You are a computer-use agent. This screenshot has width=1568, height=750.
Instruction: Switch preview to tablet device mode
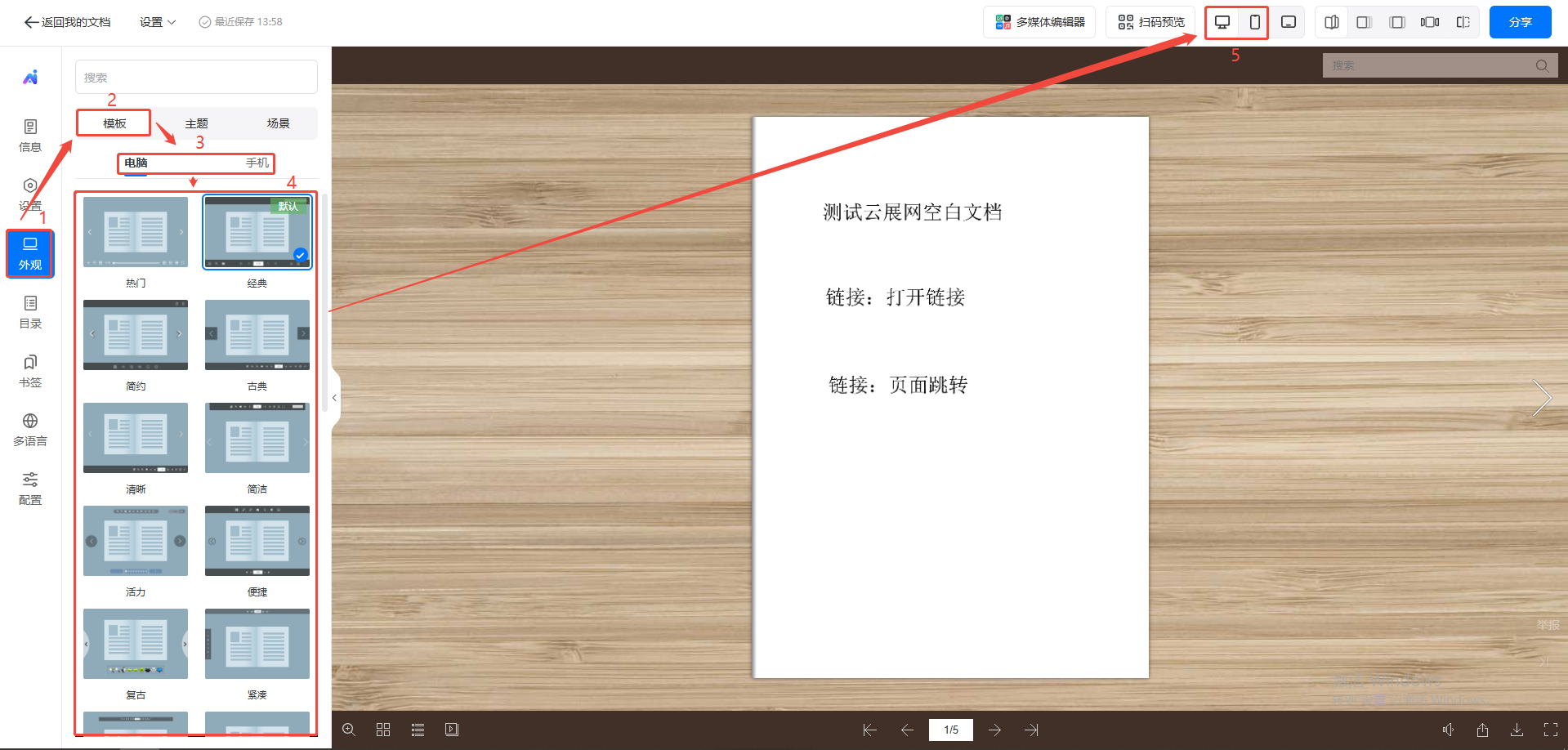[x=1289, y=22]
